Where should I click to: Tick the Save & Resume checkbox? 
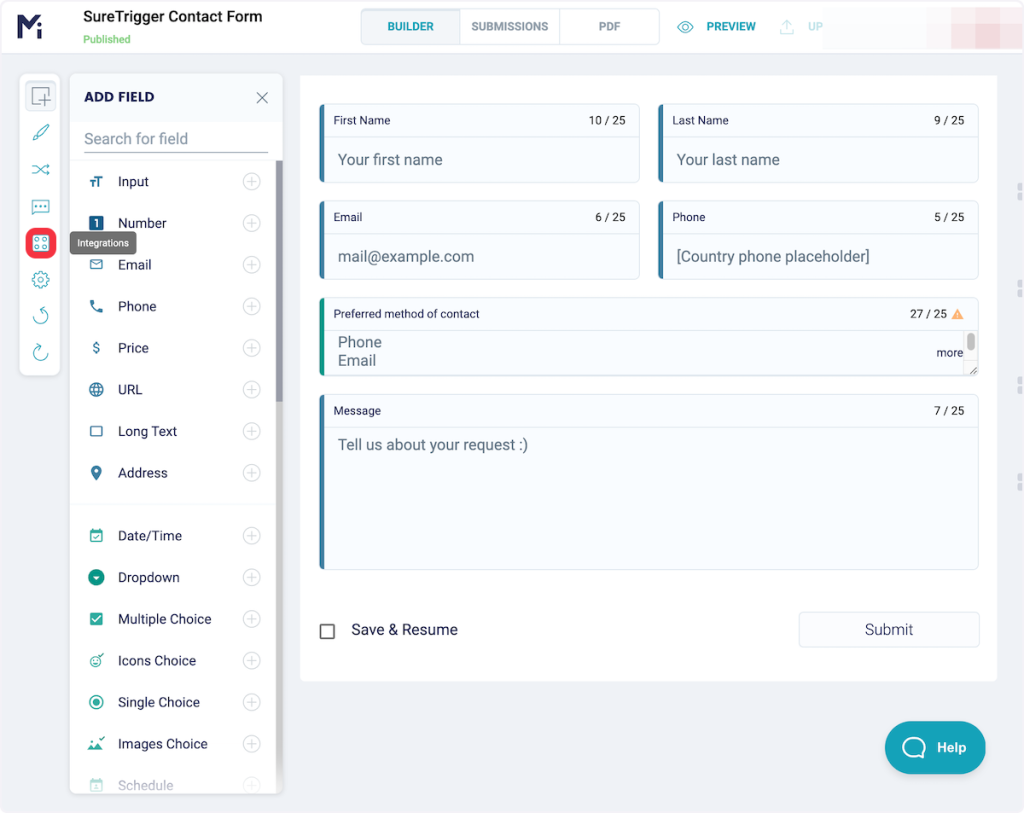327,631
